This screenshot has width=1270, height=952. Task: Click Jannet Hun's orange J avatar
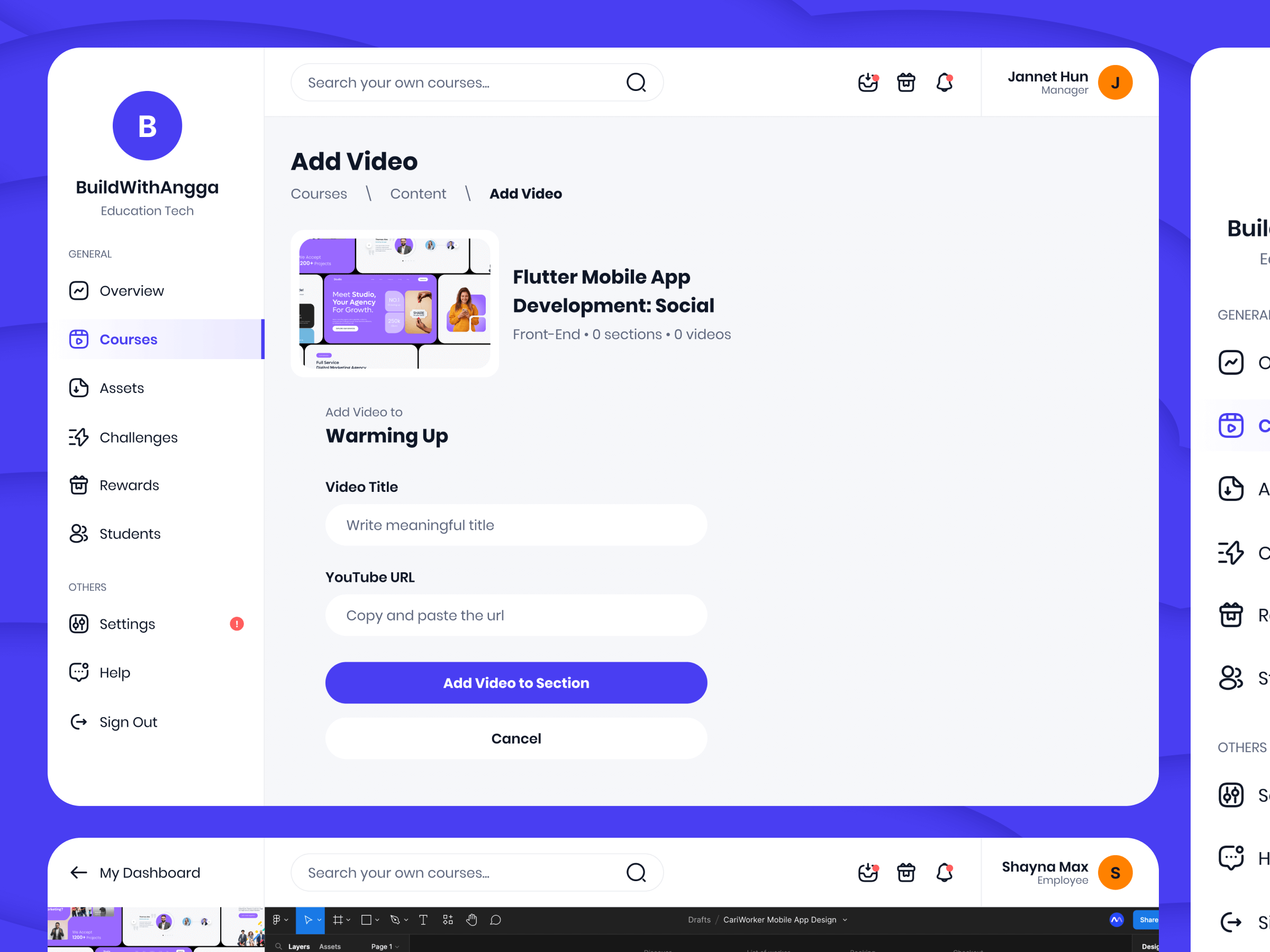(1115, 83)
